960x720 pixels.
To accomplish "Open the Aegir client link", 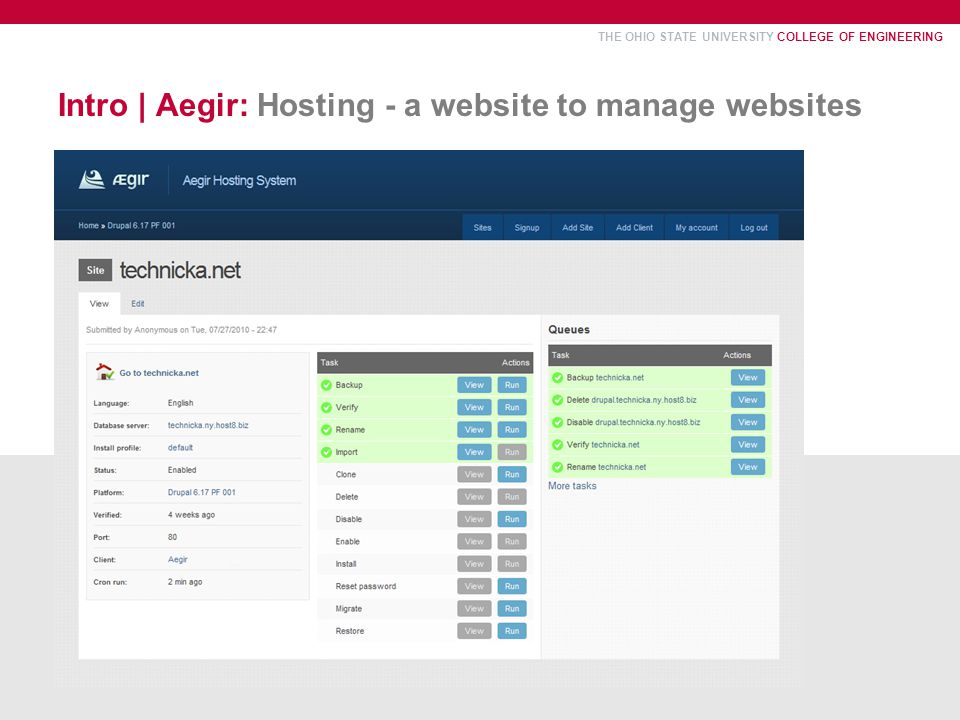I will (x=178, y=560).
